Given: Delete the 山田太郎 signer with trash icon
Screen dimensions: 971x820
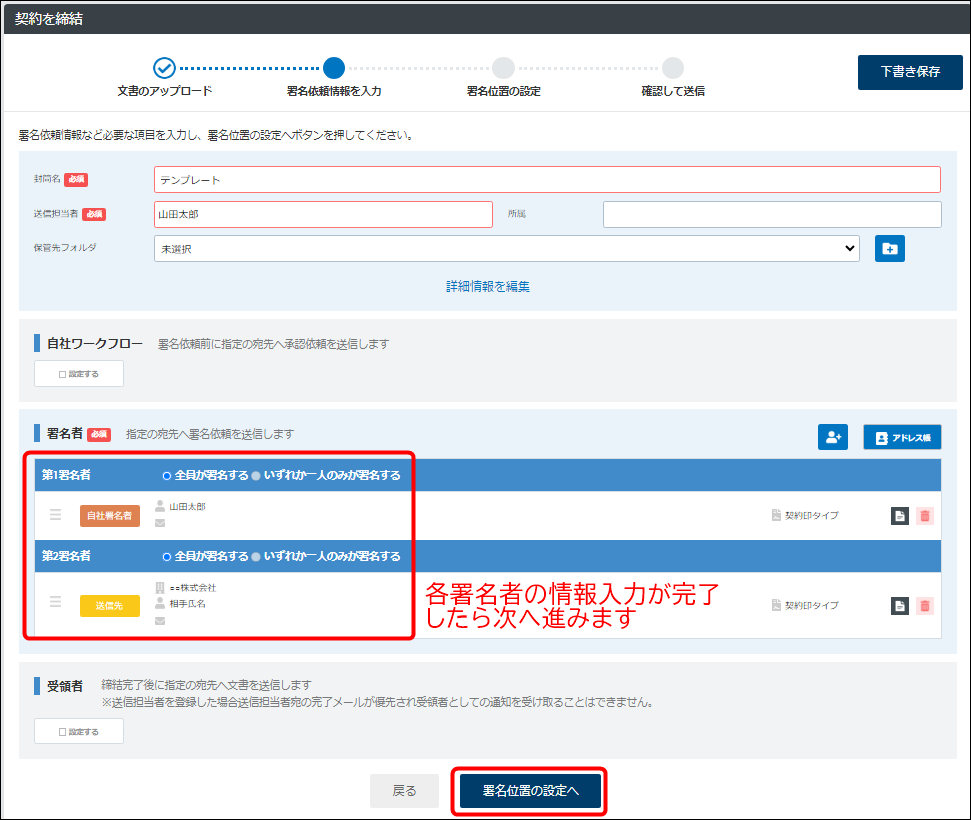Looking at the screenshot, I should 925,516.
